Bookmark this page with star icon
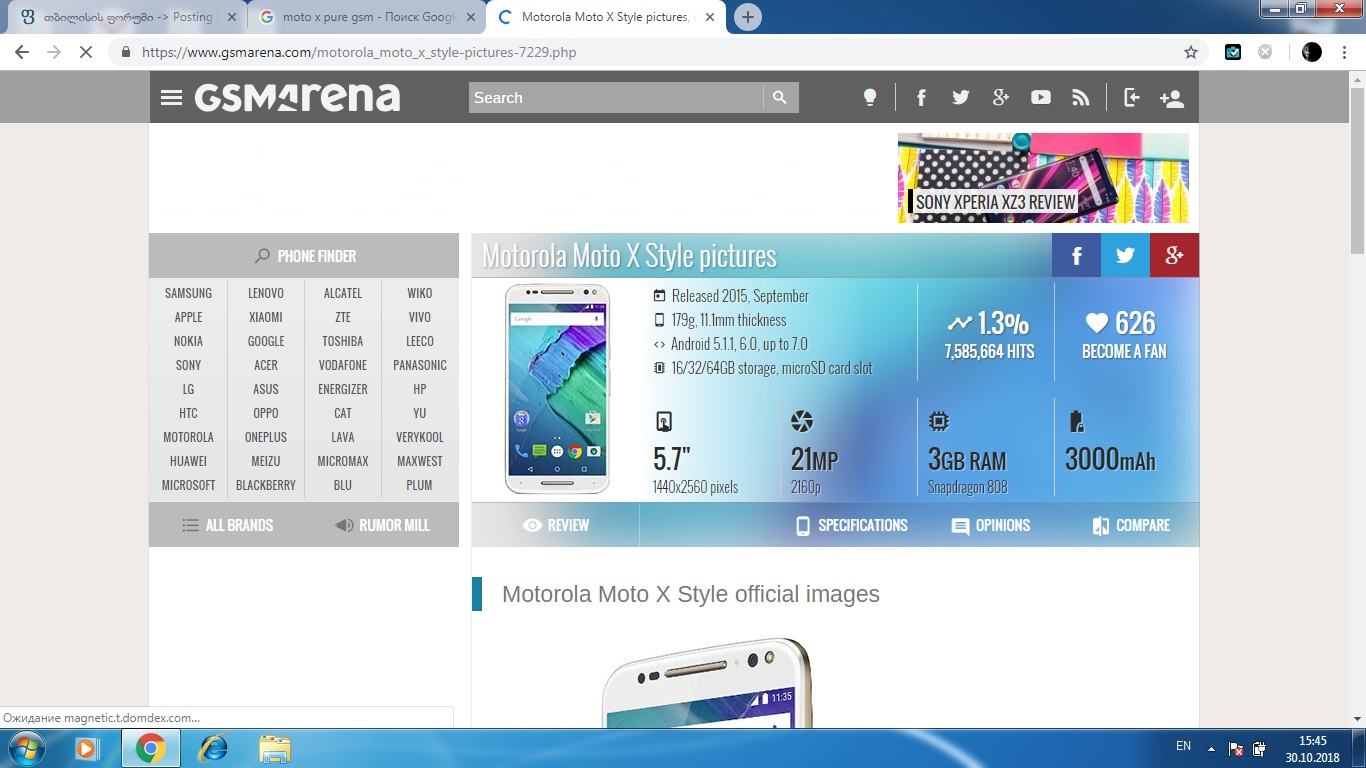1366x768 pixels. 1191,52
